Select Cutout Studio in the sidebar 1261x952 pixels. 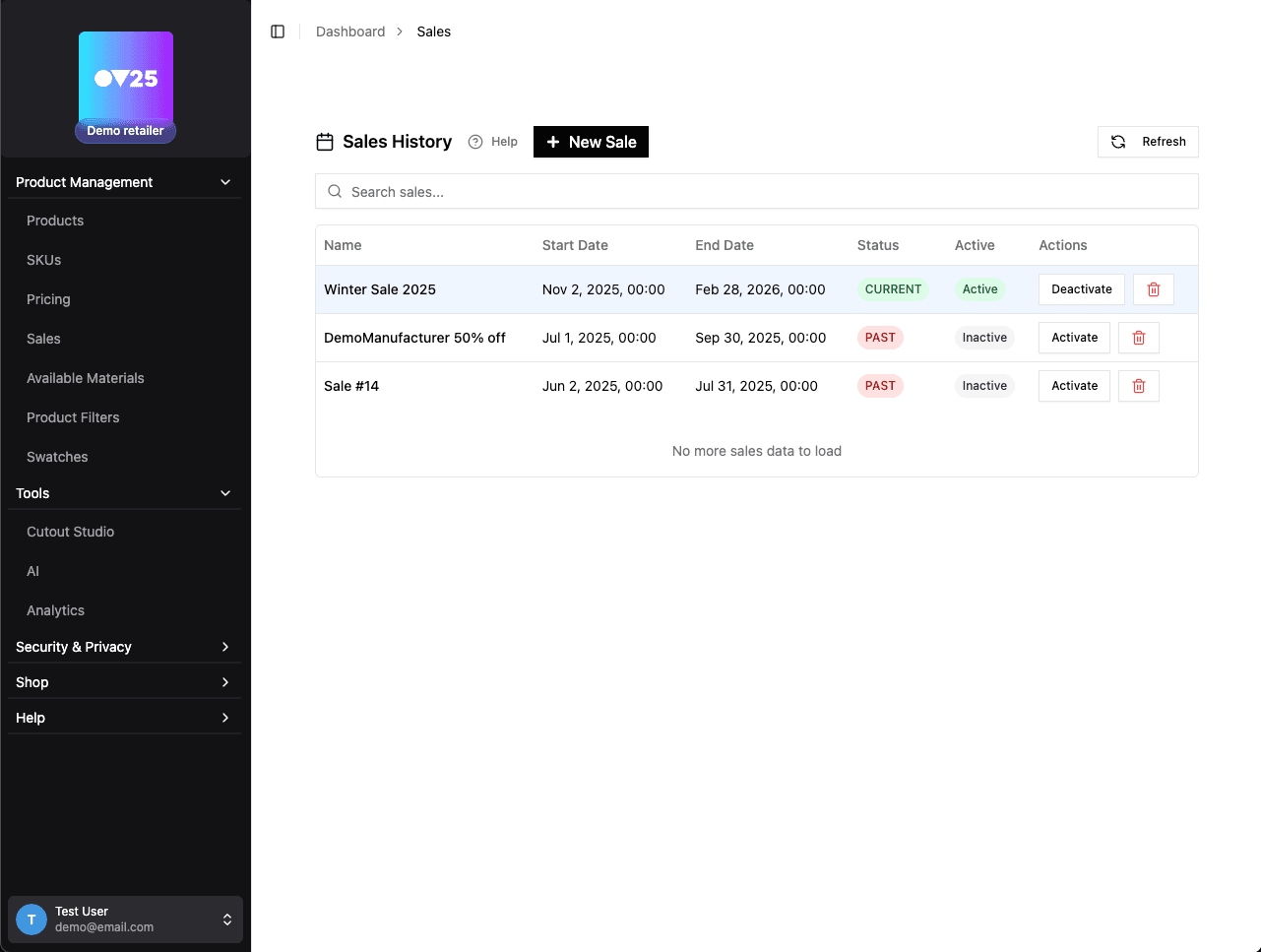point(70,532)
